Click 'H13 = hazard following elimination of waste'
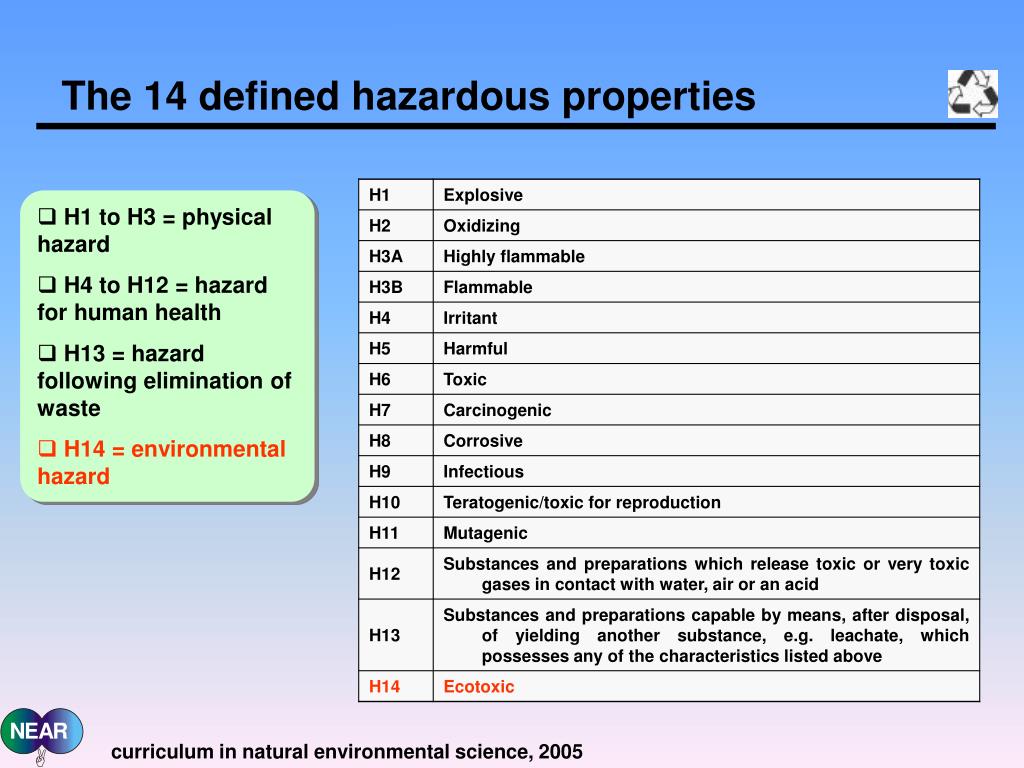Screen dimensions: 1024x768 165,381
